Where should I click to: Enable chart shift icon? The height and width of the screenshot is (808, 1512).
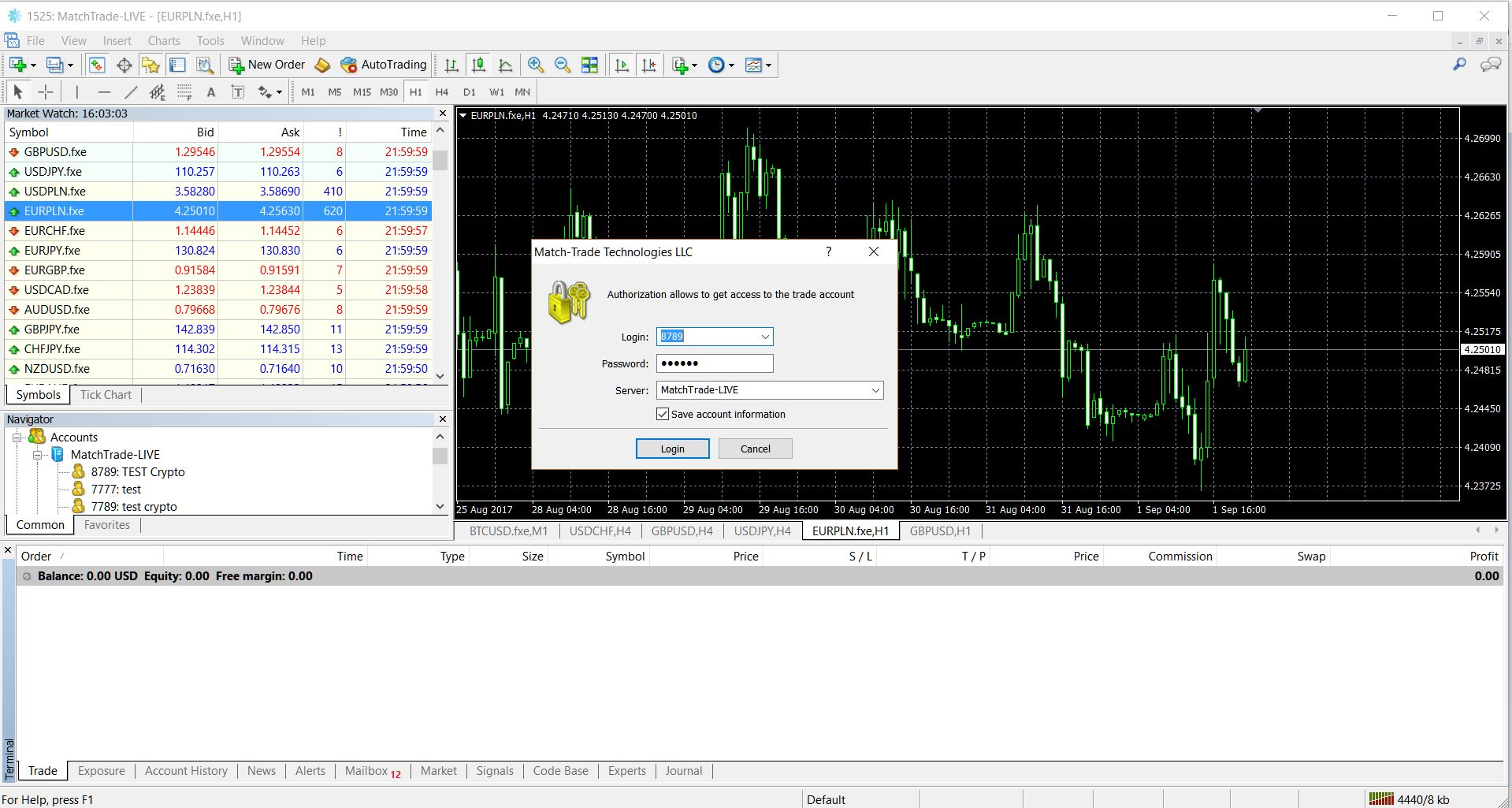point(648,65)
